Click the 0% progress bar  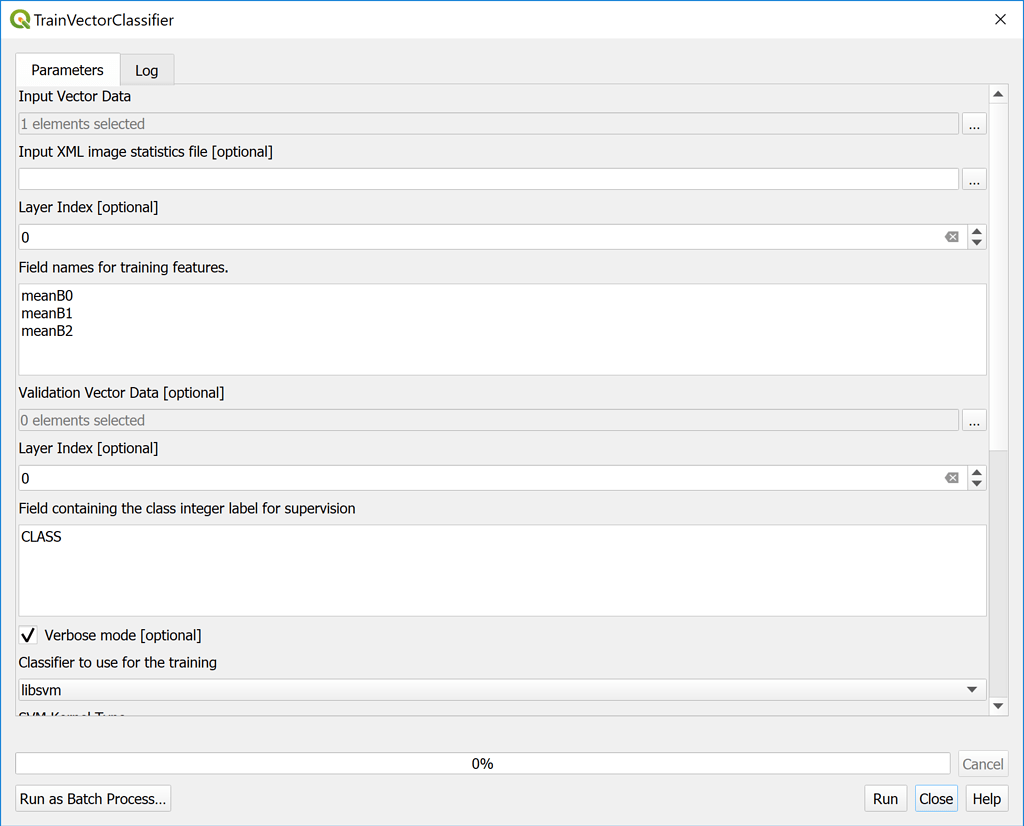pyautogui.click(x=483, y=763)
